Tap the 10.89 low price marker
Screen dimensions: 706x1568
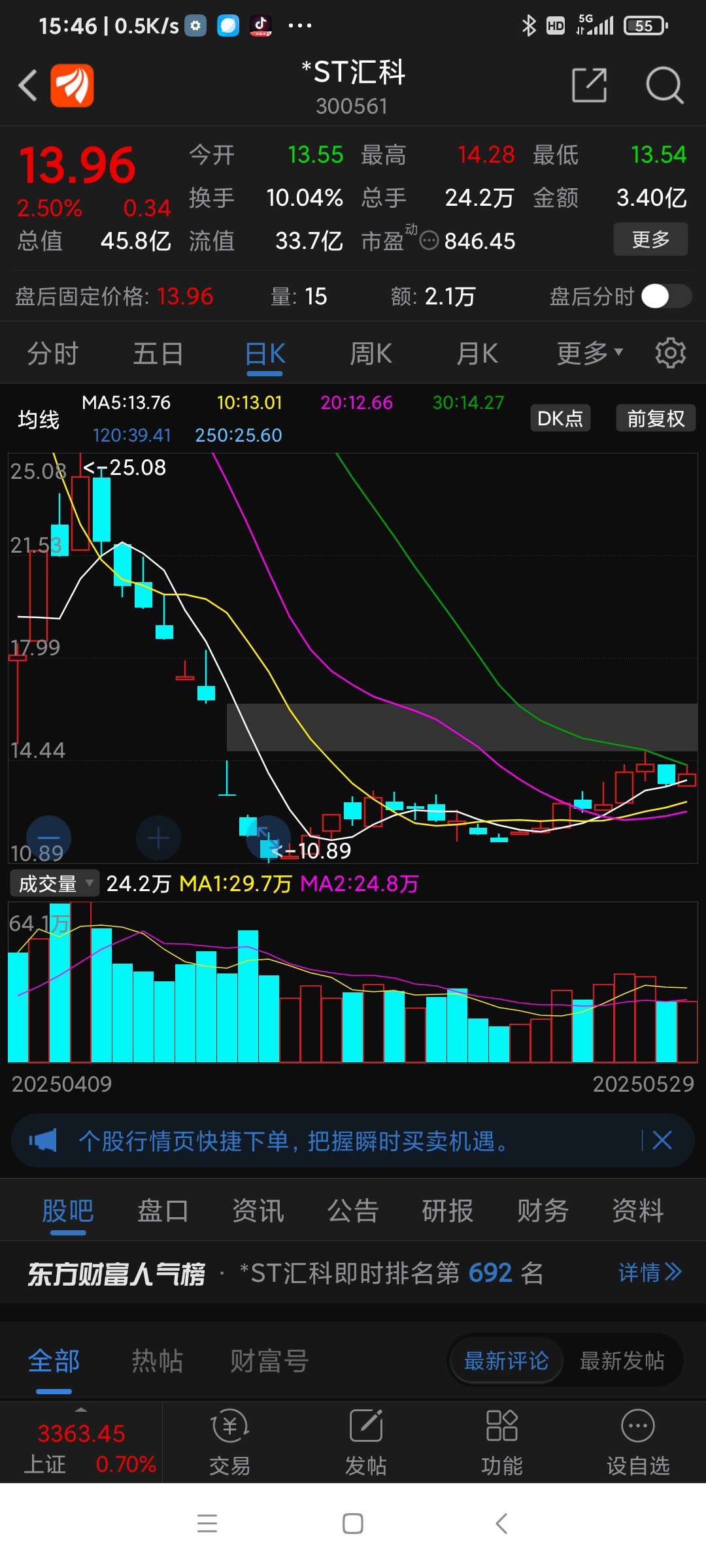pyautogui.click(x=311, y=850)
